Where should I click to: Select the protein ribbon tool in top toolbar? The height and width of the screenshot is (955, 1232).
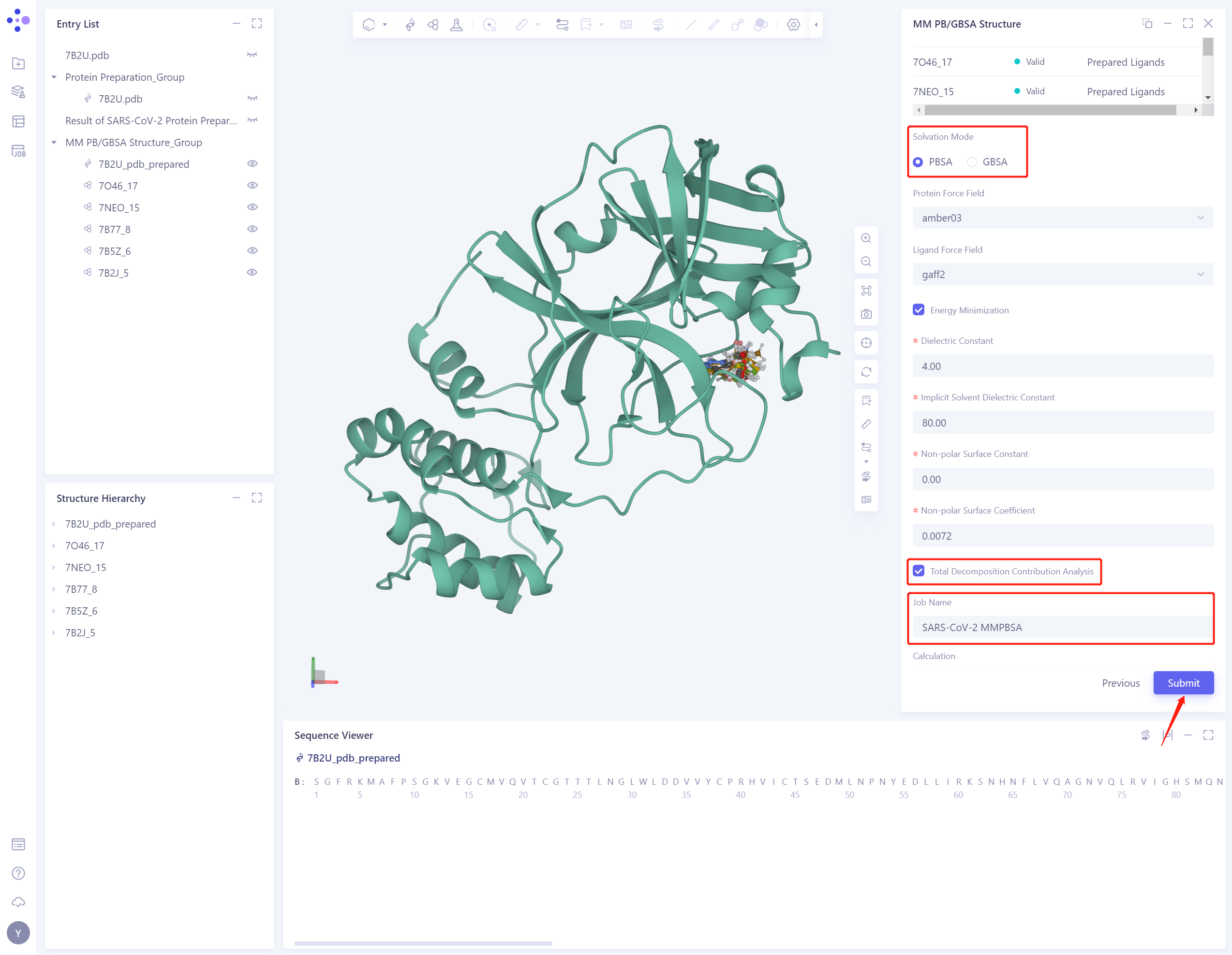410,24
